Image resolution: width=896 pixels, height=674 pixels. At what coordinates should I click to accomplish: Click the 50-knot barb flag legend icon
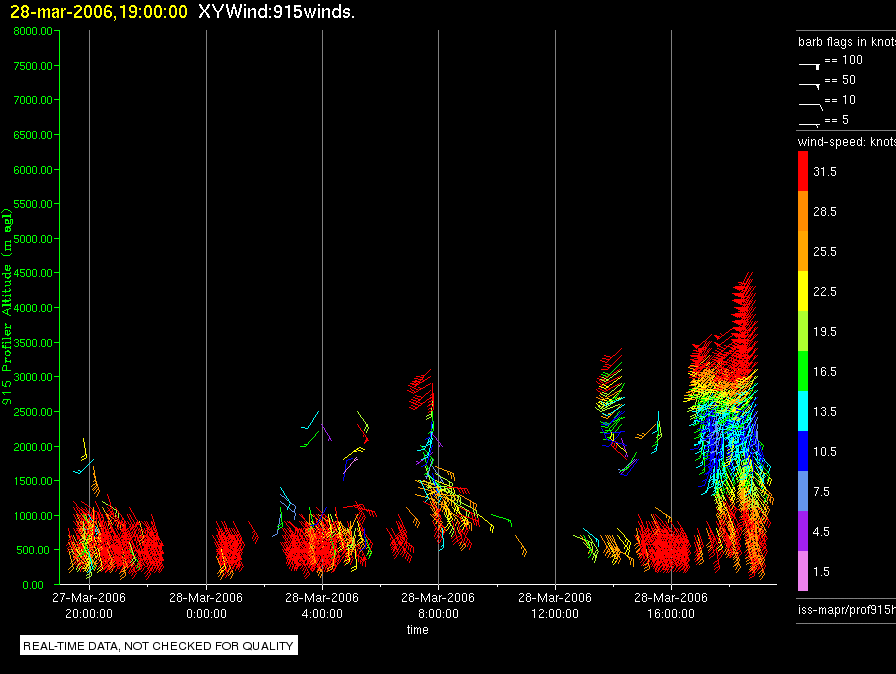click(x=810, y=86)
